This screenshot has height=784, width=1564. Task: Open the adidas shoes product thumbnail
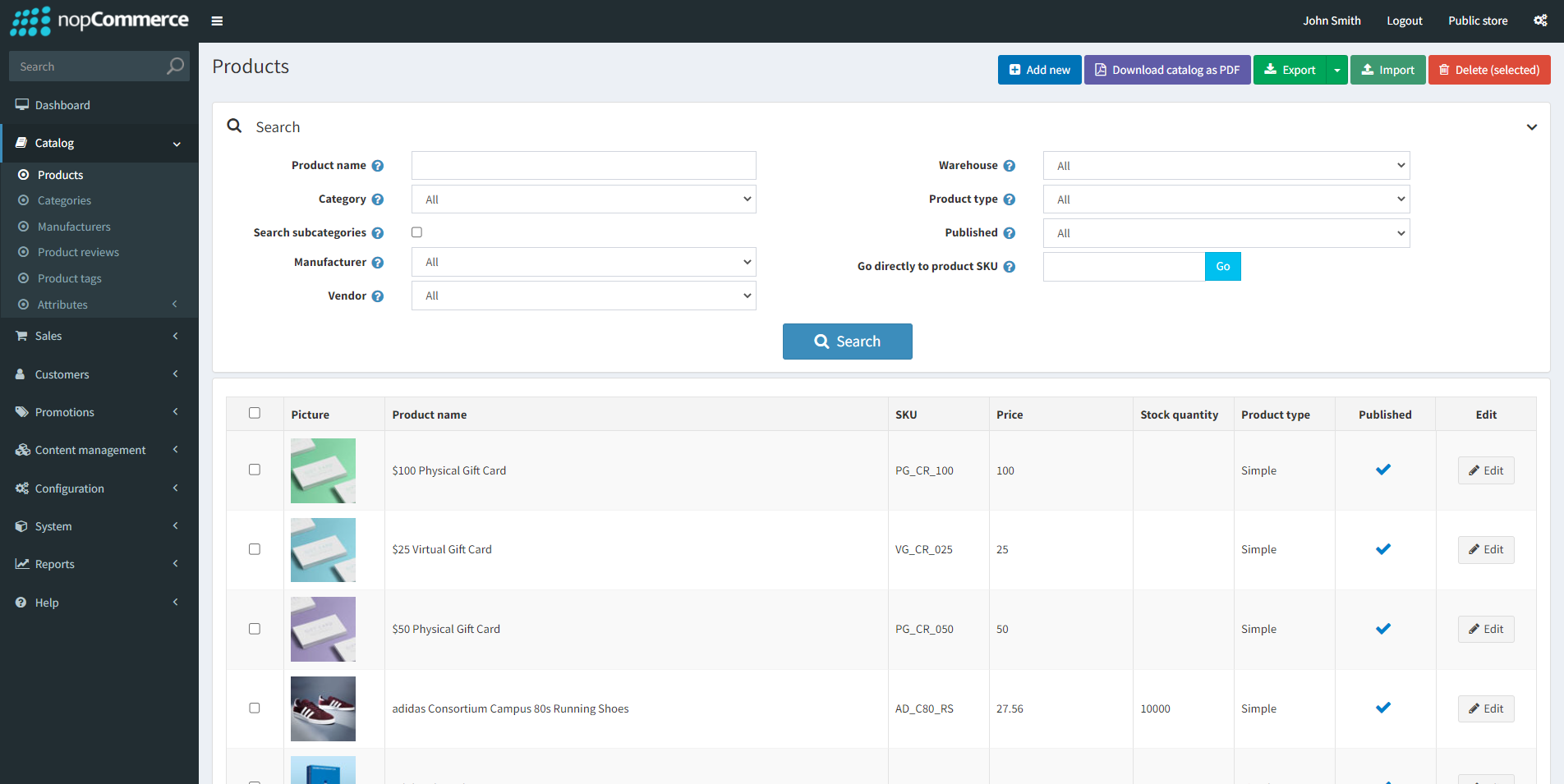(x=323, y=708)
